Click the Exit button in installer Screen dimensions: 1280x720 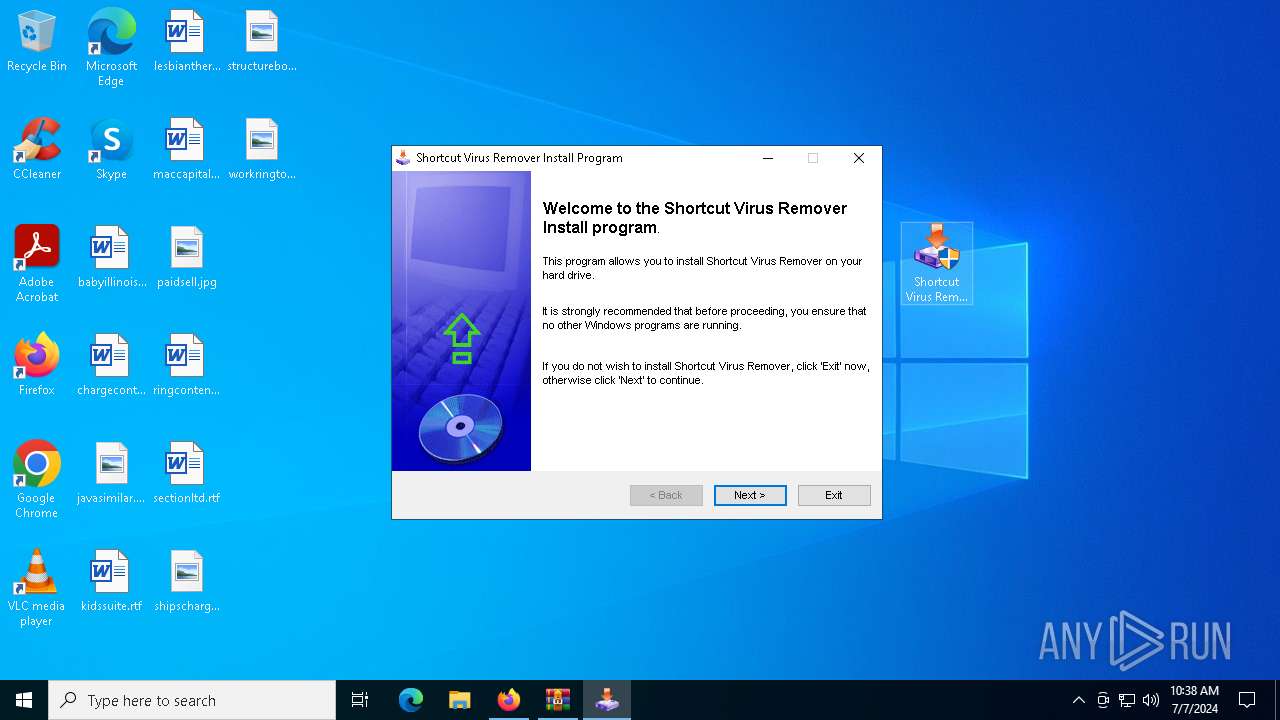pyautogui.click(x=834, y=495)
